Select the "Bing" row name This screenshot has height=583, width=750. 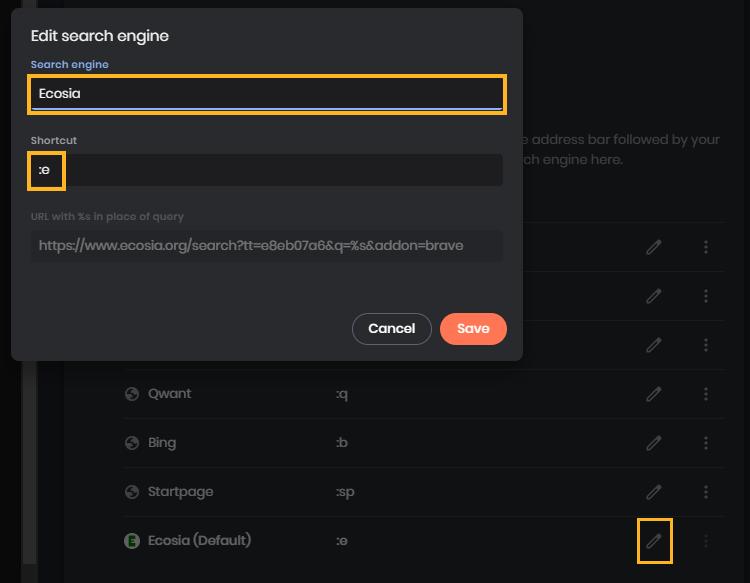tap(162, 443)
